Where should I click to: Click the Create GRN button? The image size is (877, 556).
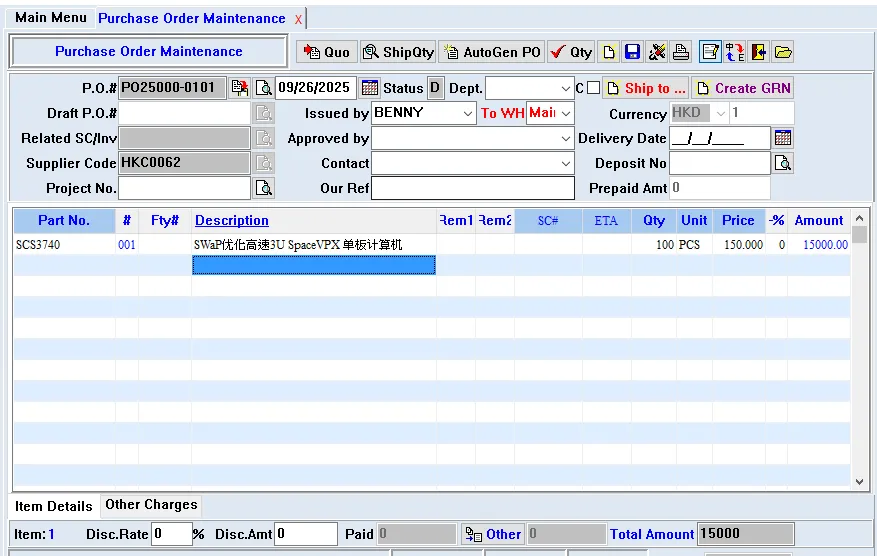coord(743,88)
